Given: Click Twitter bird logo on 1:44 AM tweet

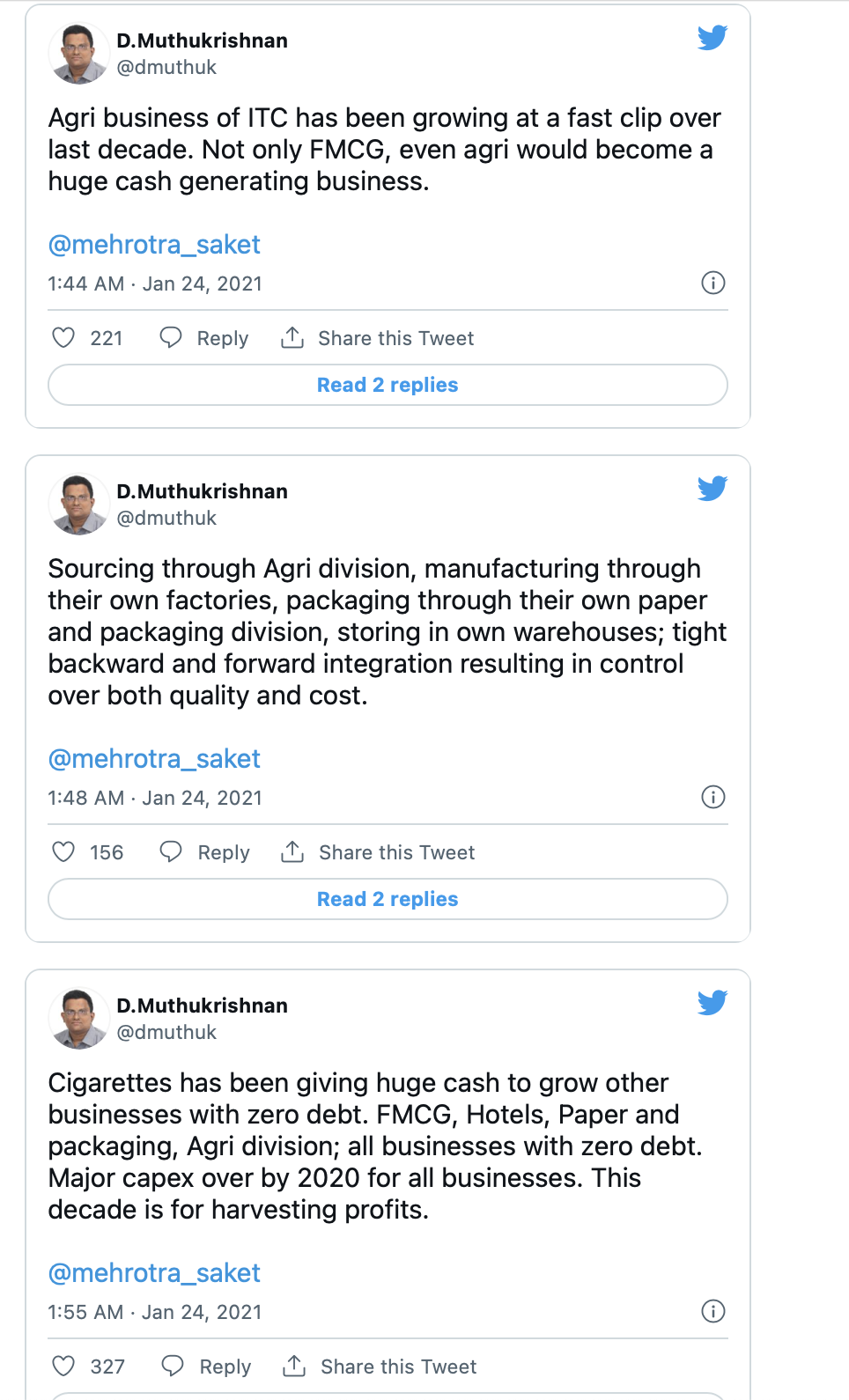Looking at the screenshot, I should click(712, 38).
